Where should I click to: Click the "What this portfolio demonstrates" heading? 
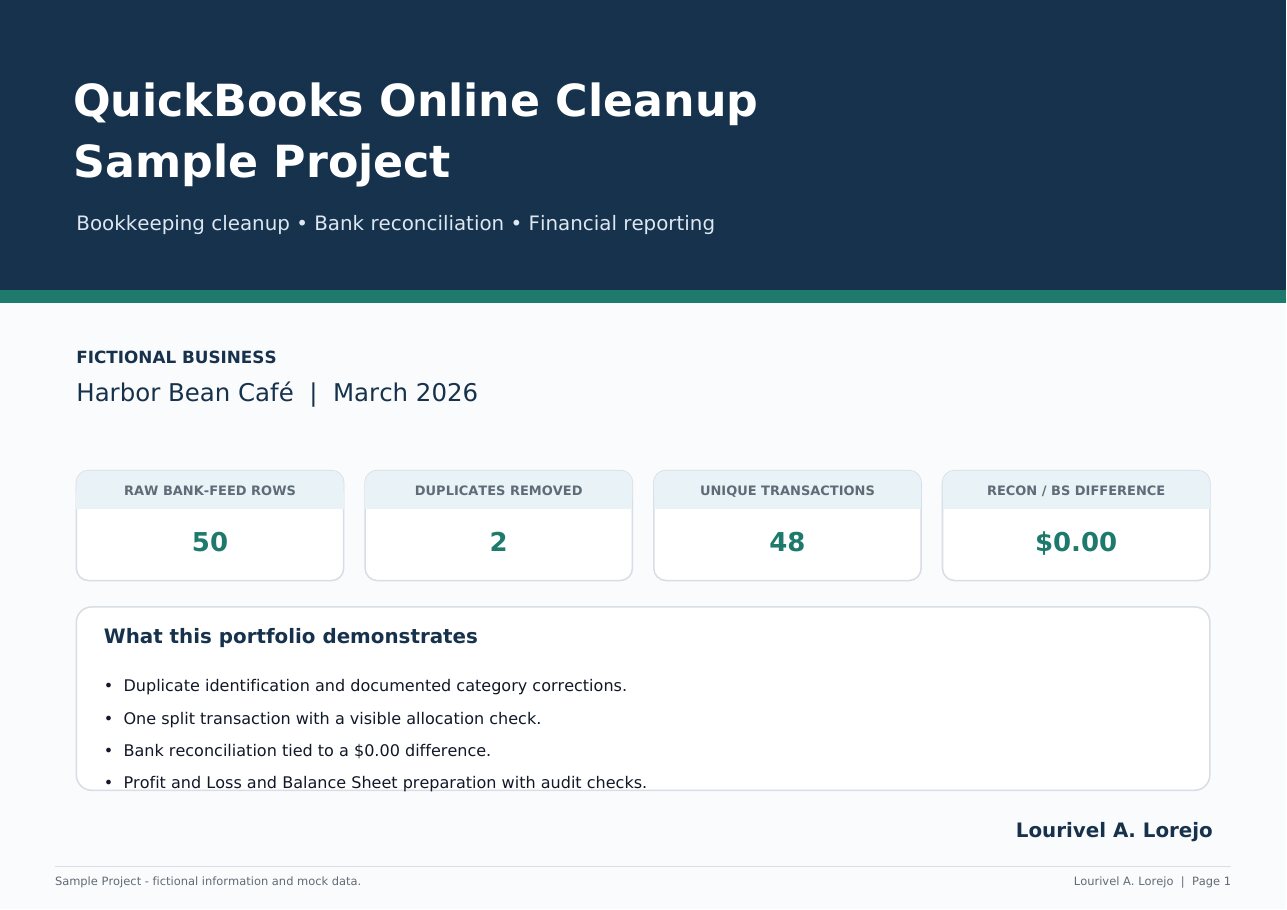coord(291,636)
